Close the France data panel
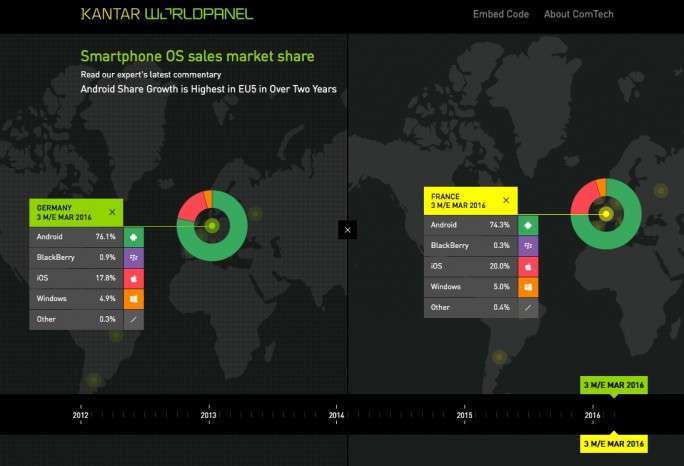Viewport: 684px width, 466px height. click(x=506, y=200)
